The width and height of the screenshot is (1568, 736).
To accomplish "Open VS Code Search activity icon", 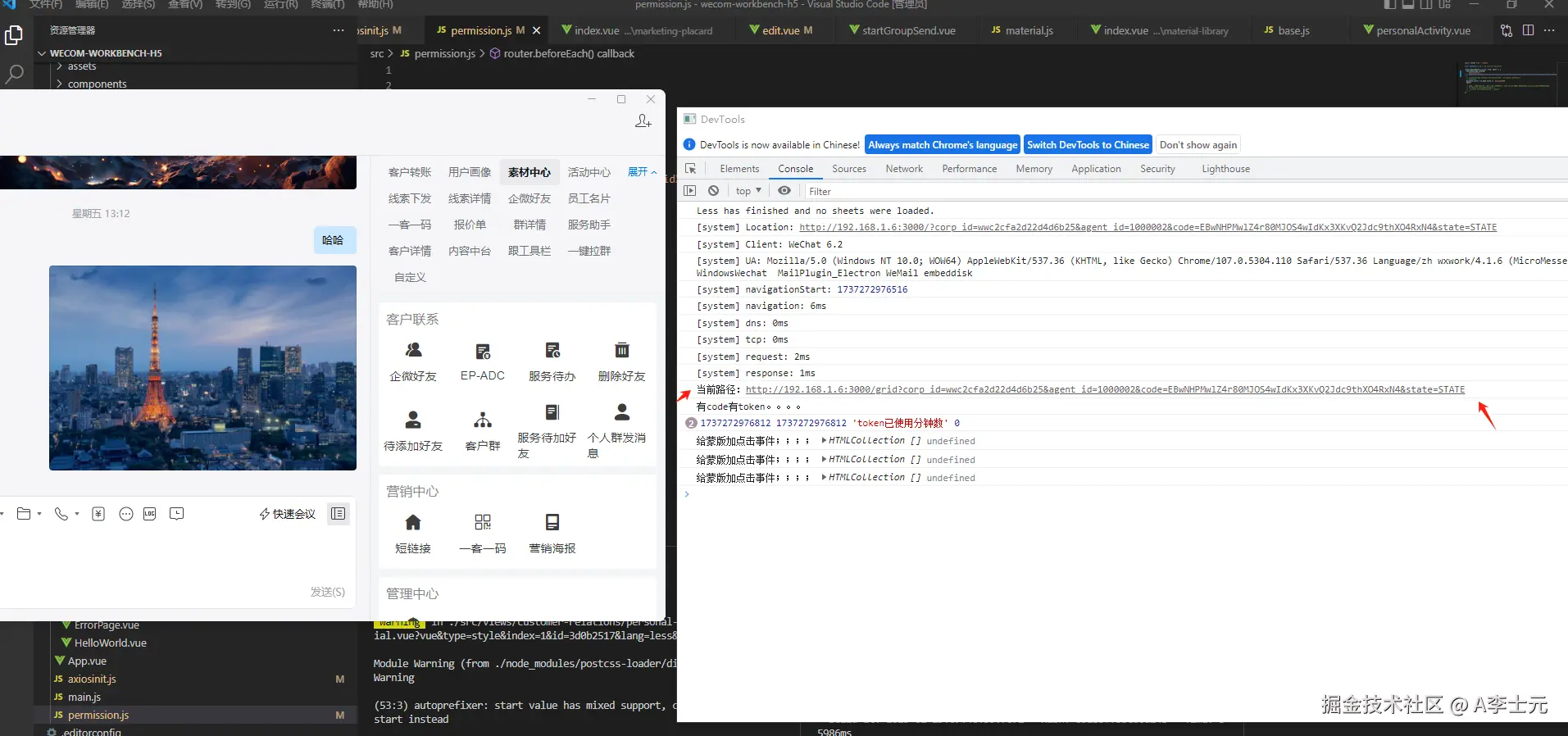I will (14, 75).
